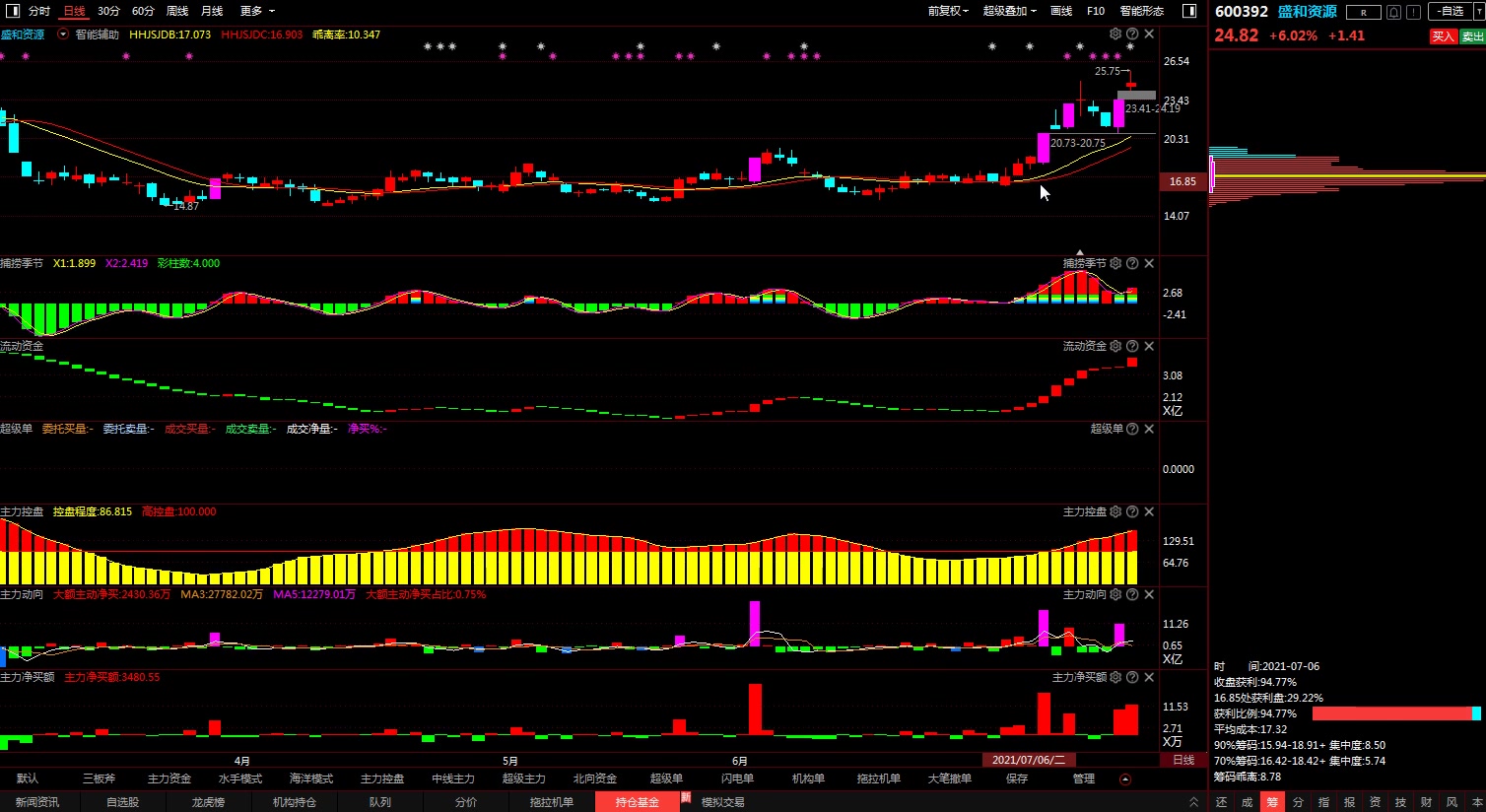
Task: Toggle the right side panel layout icon
Action: 1189,11
